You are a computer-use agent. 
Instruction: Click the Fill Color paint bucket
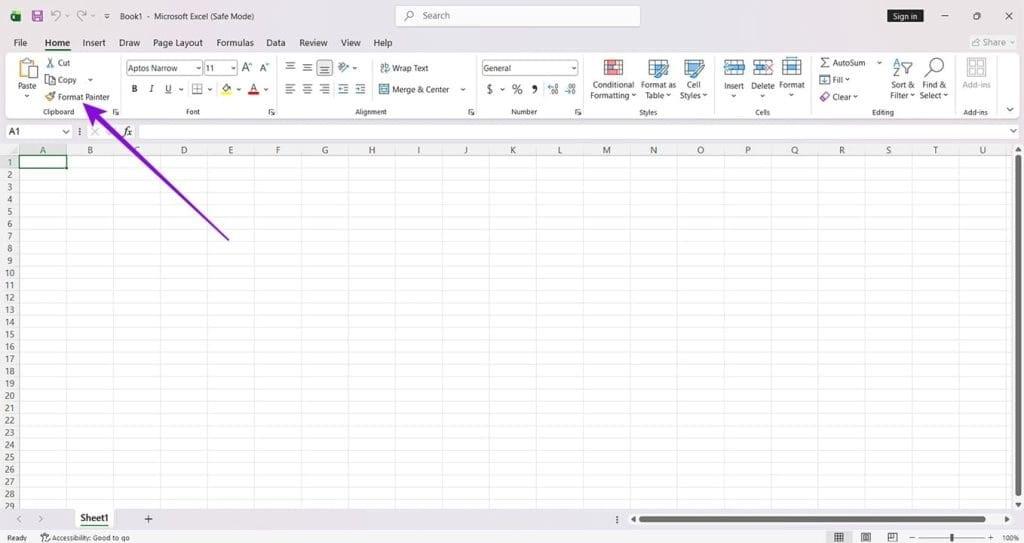tap(226, 89)
